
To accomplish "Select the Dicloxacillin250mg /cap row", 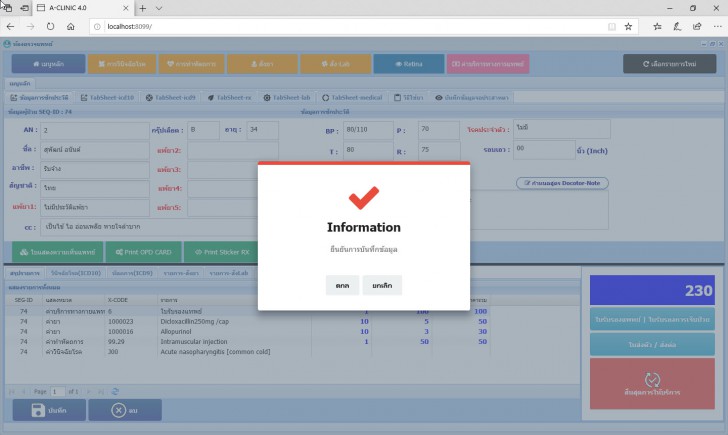I will [x=246, y=321].
